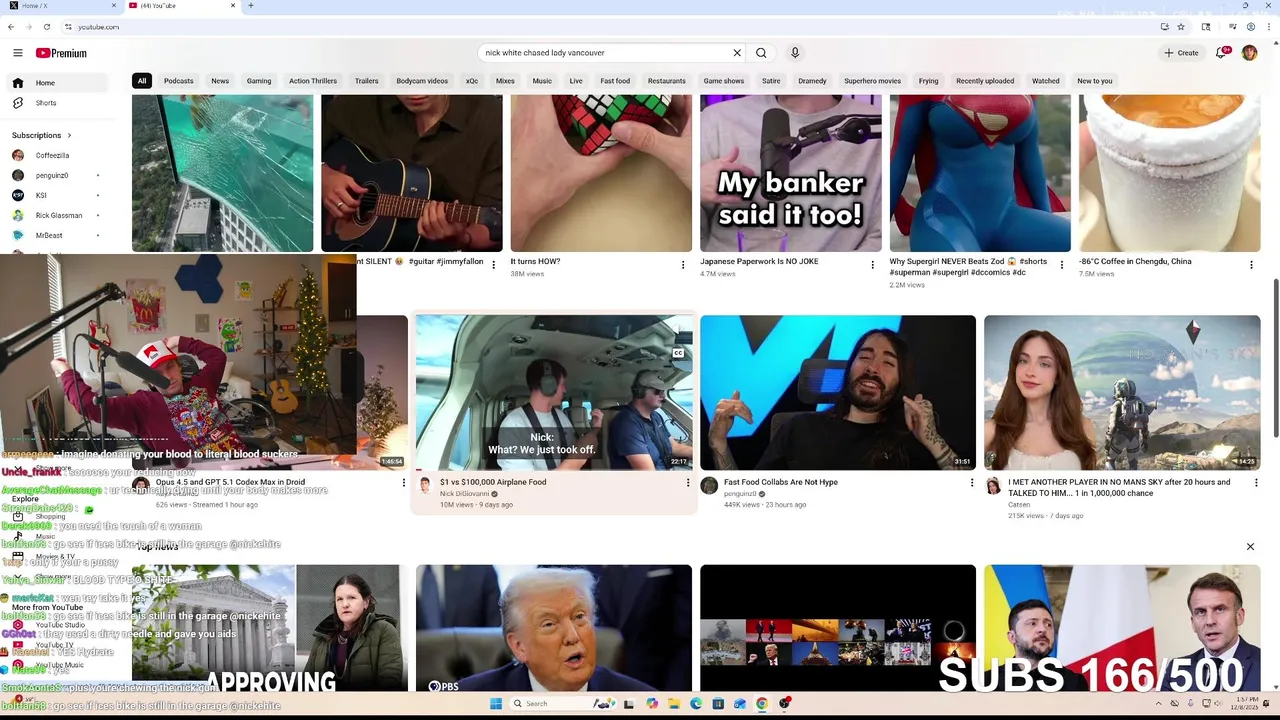The height and width of the screenshot is (720, 1280).
Task: Open File Explorer from taskbar
Action: click(674, 704)
